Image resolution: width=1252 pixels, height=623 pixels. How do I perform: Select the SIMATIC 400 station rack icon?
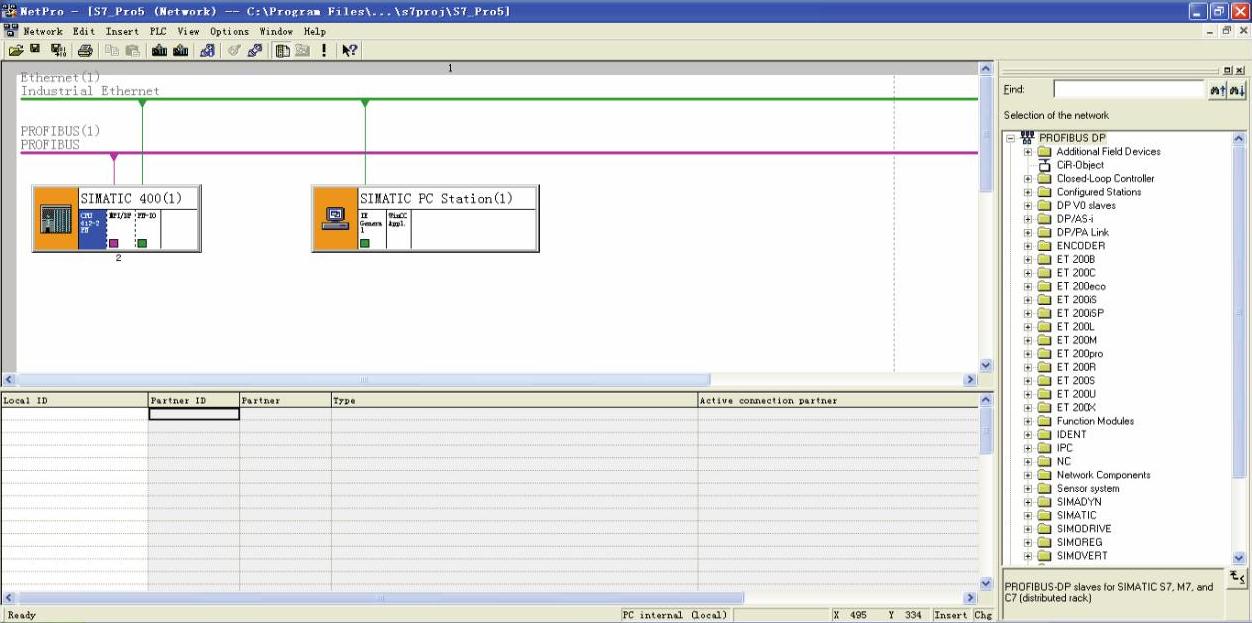coord(55,218)
